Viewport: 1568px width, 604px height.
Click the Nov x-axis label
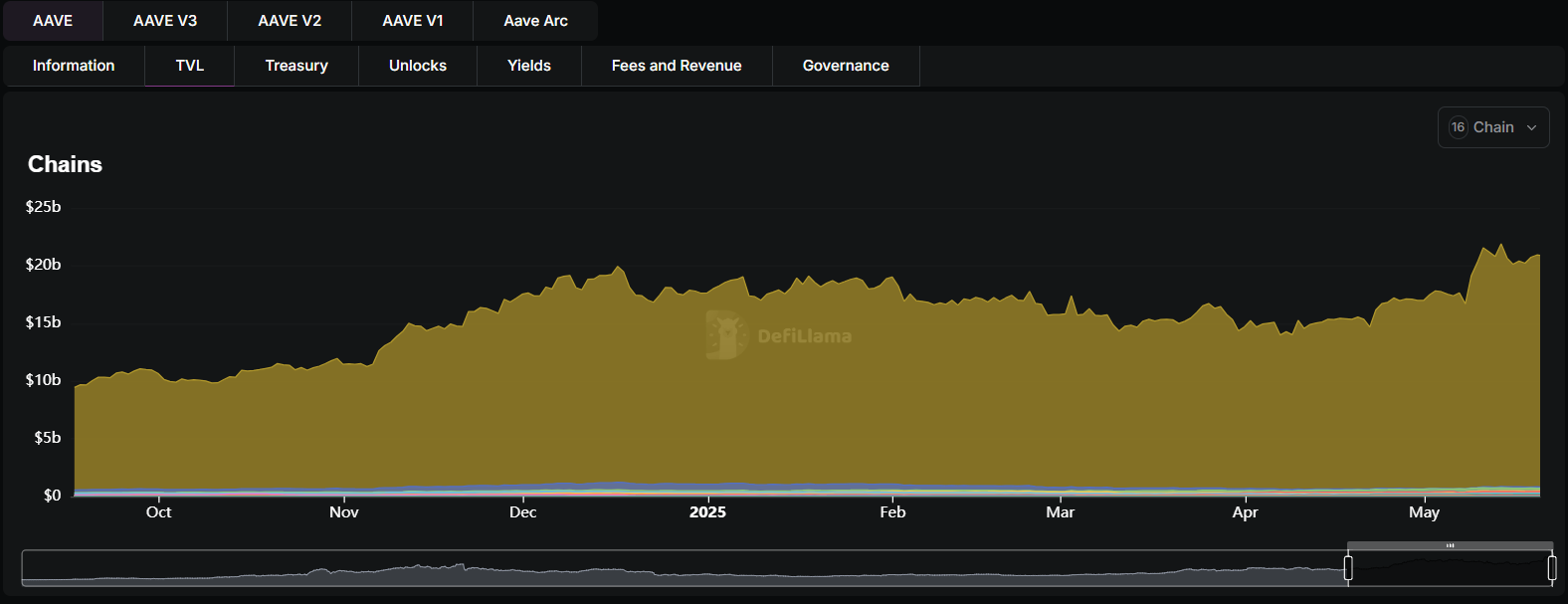point(344,512)
